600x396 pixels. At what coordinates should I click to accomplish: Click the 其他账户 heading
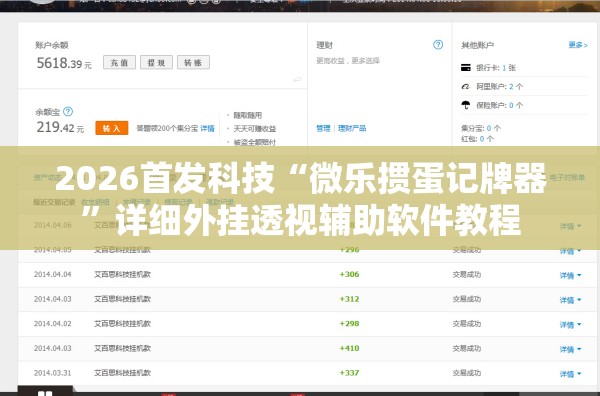click(x=477, y=45)
